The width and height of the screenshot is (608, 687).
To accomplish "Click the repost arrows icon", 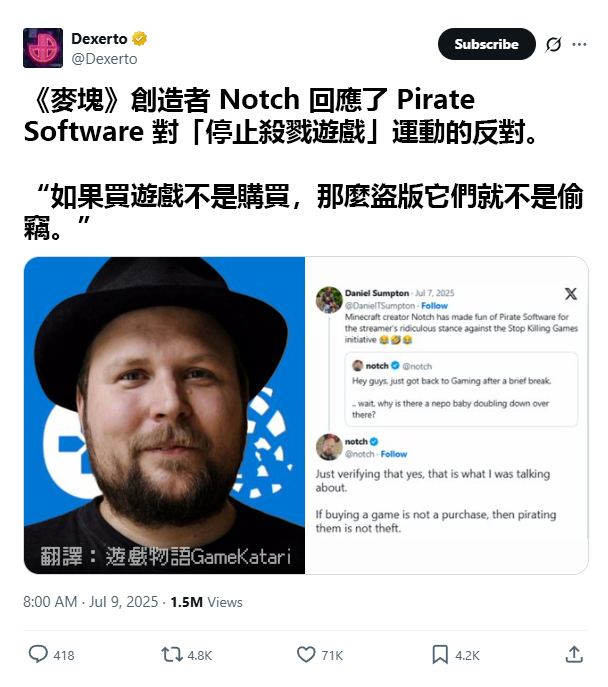I will click(172, 655).
